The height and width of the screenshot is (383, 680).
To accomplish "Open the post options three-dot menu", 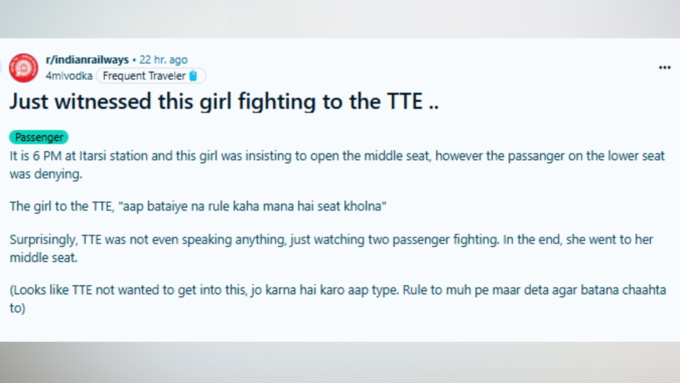I will (x=664, y=68).
